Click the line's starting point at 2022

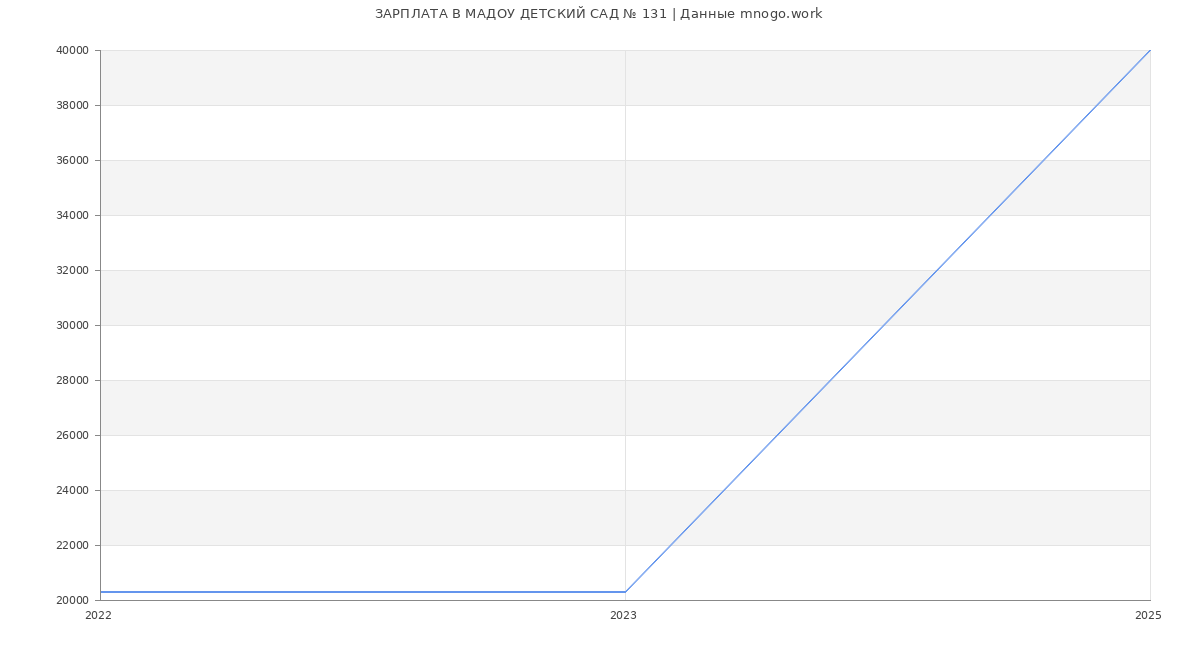(100, 592)
